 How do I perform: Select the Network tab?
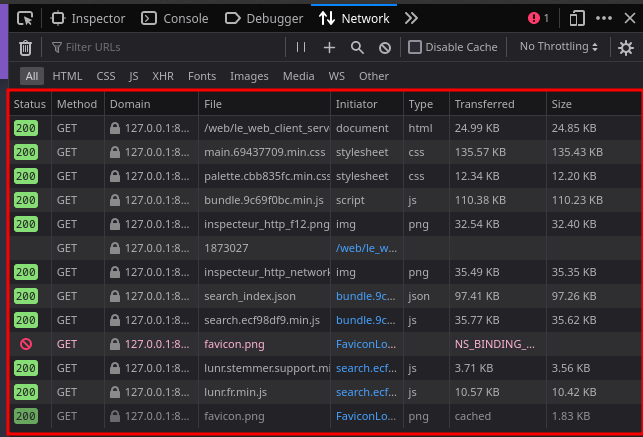click(354, 18)
